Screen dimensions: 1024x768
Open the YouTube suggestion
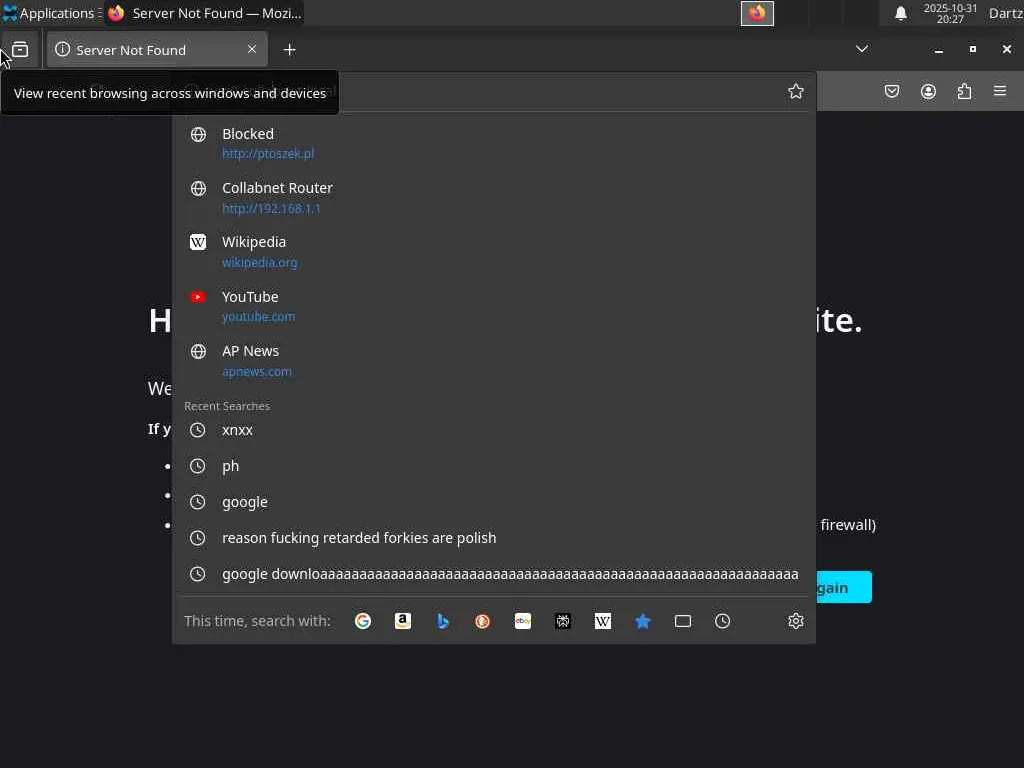[x=494, y=306]
